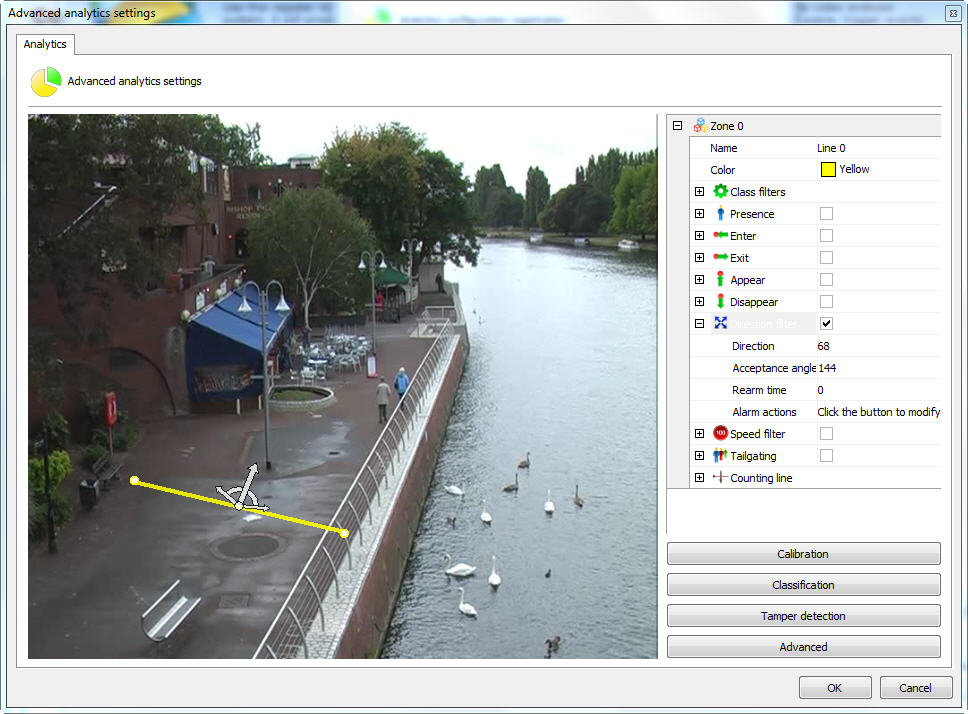Select the left endpoint of yellow line
The image size is (968, 714).
pyautogui.click(x=135, y=480)
